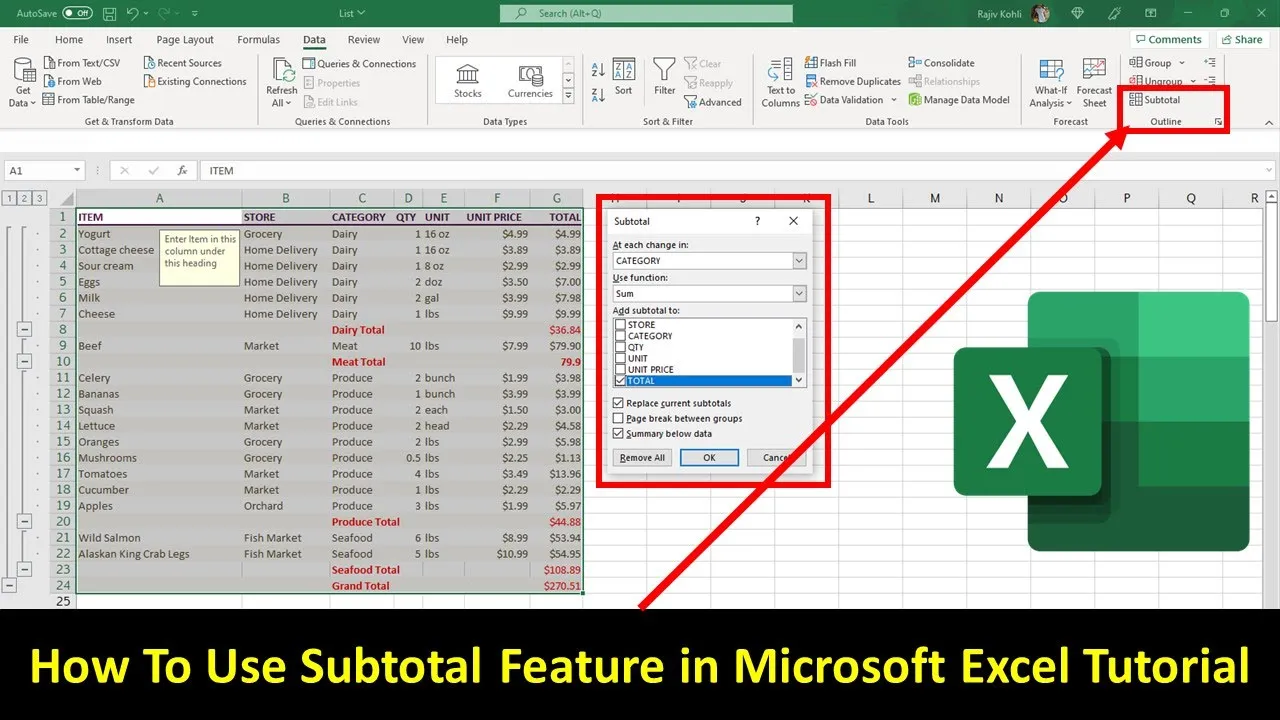Check the QTY checkbox
This screenshot has width=1280, height=720.
tap(620, 347)
